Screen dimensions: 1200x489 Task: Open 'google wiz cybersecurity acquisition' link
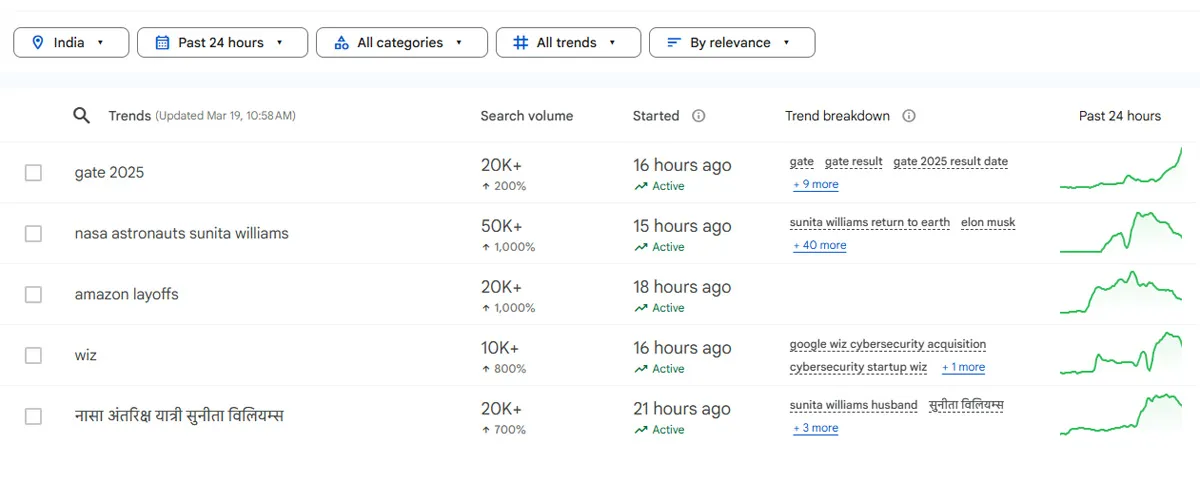click(888, 345)
